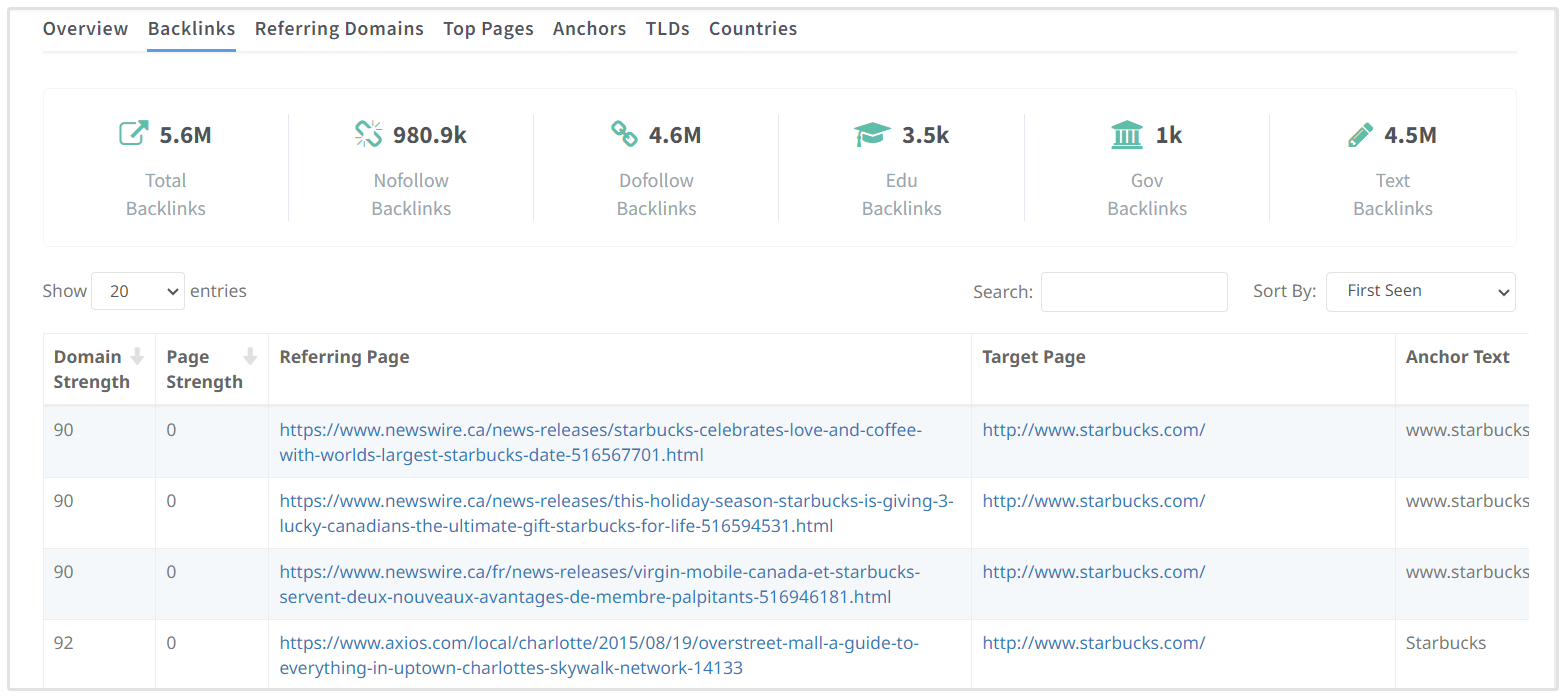Click the Text Backlinks pencil icon
1566x698 pixels.
(1360, 134)
